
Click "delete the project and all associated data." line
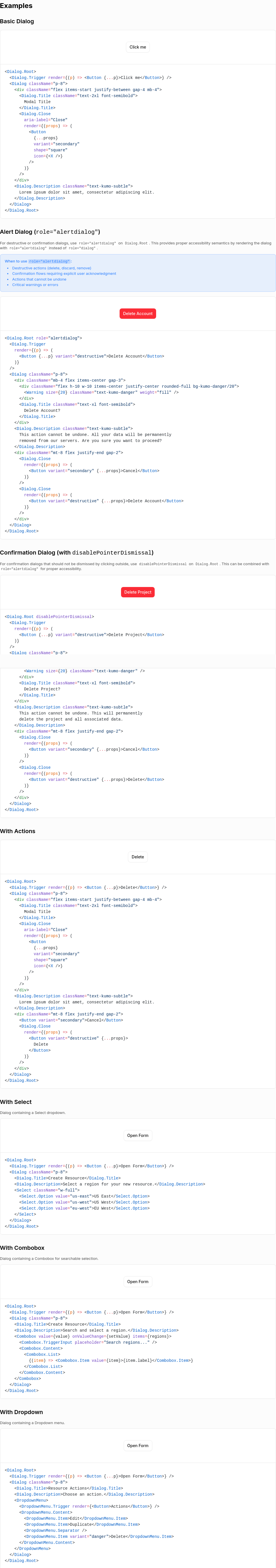pyautogui.click(x=71, y=719)
